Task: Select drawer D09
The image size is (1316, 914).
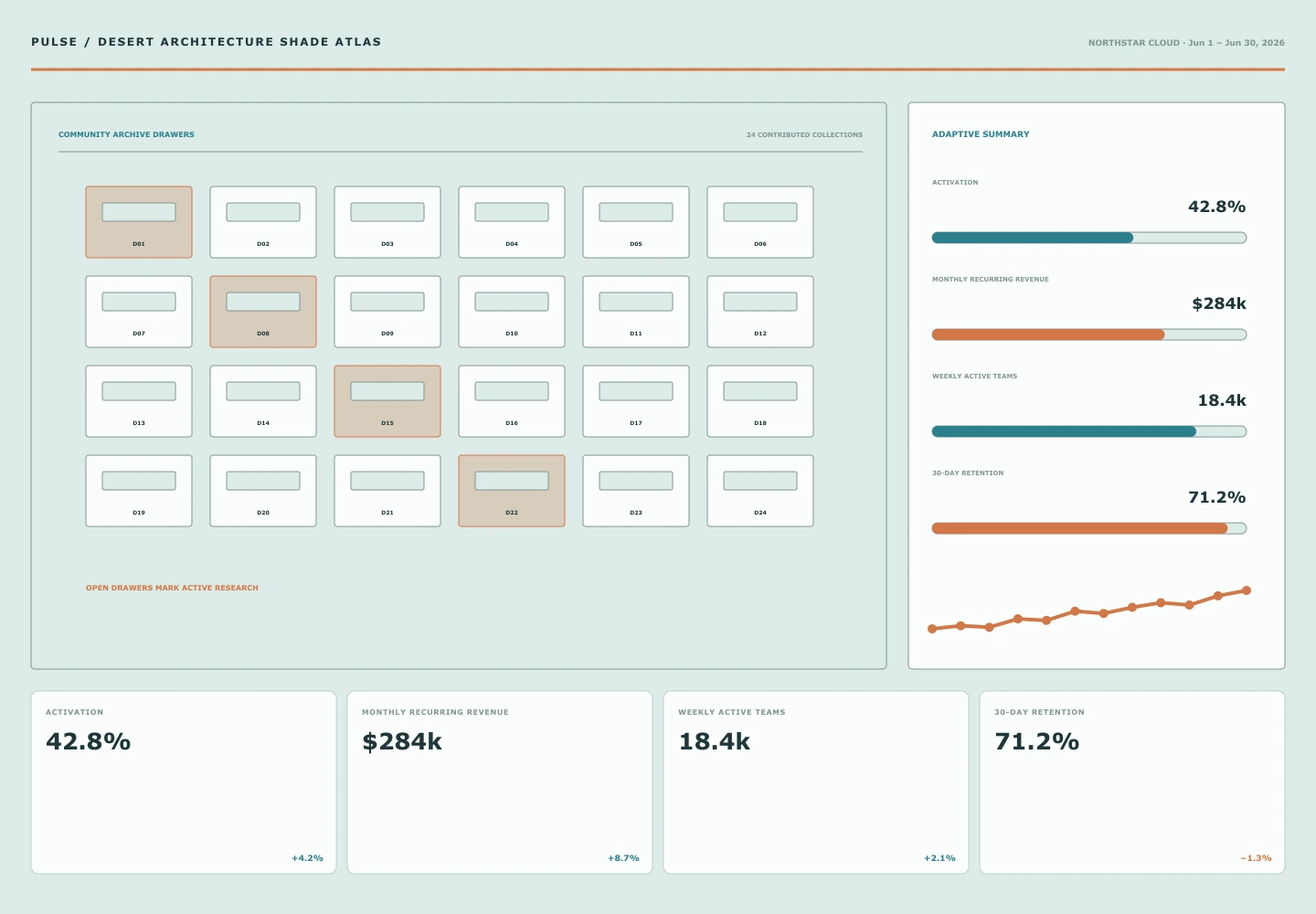Action: point(387,312)
